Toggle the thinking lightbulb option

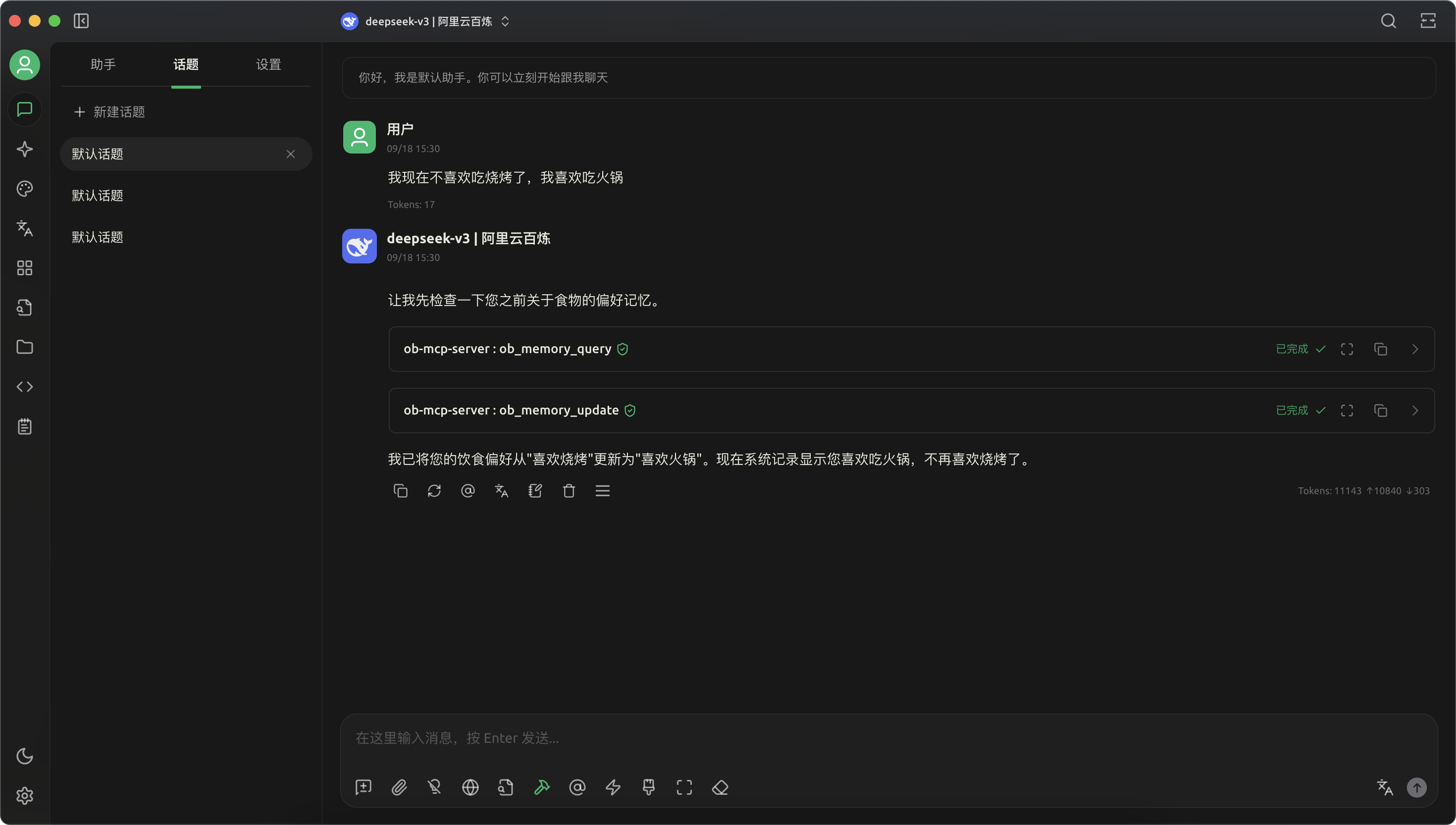[x=434, y=787]
